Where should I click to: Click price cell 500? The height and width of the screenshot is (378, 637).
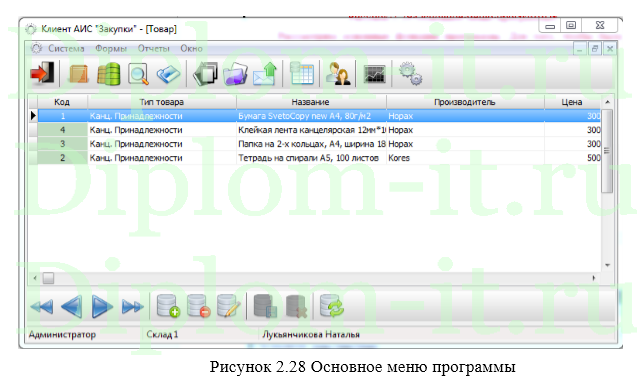[572, 157]
